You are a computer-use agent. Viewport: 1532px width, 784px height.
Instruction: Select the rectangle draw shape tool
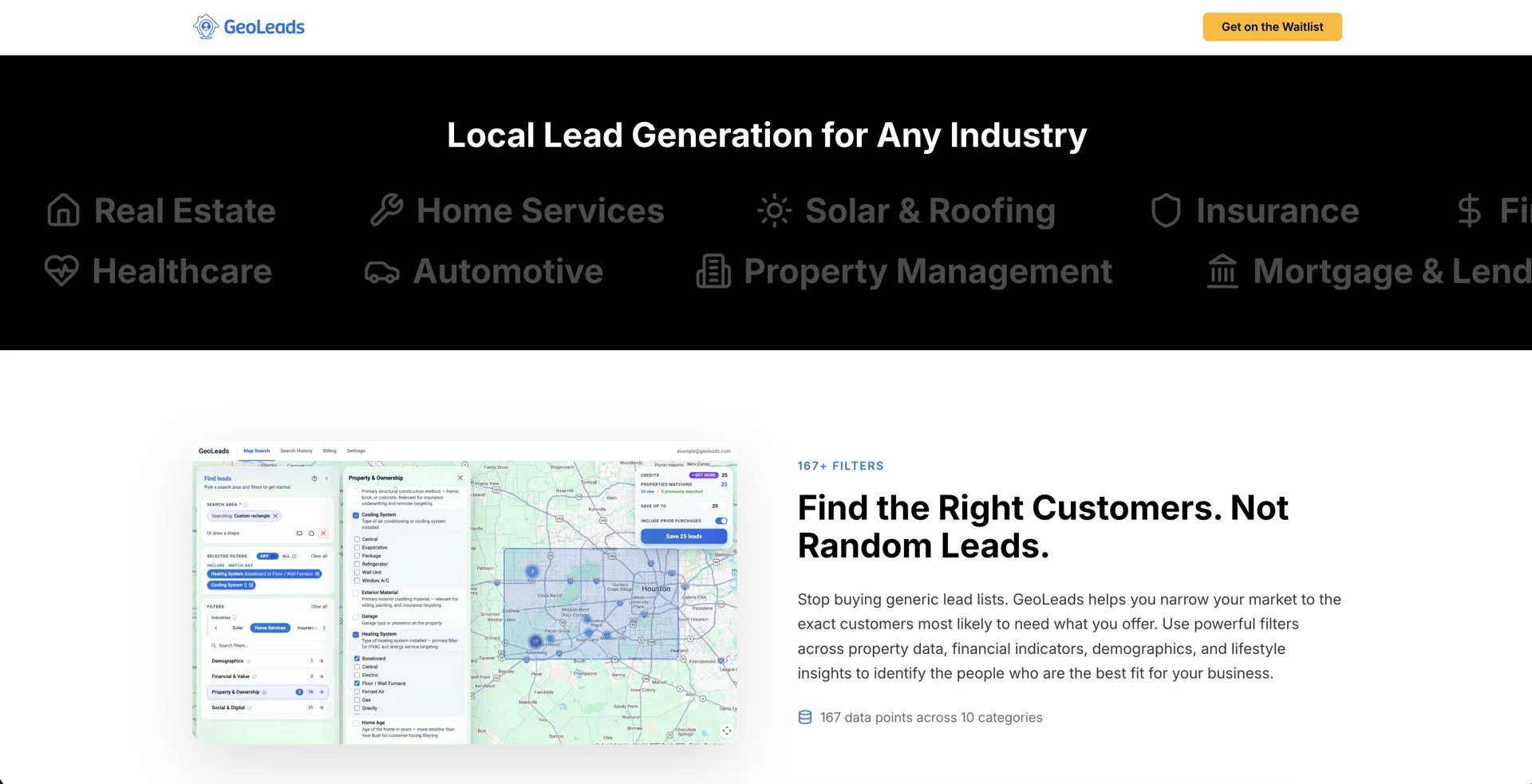pyautogui.click(x=299, y=533)
